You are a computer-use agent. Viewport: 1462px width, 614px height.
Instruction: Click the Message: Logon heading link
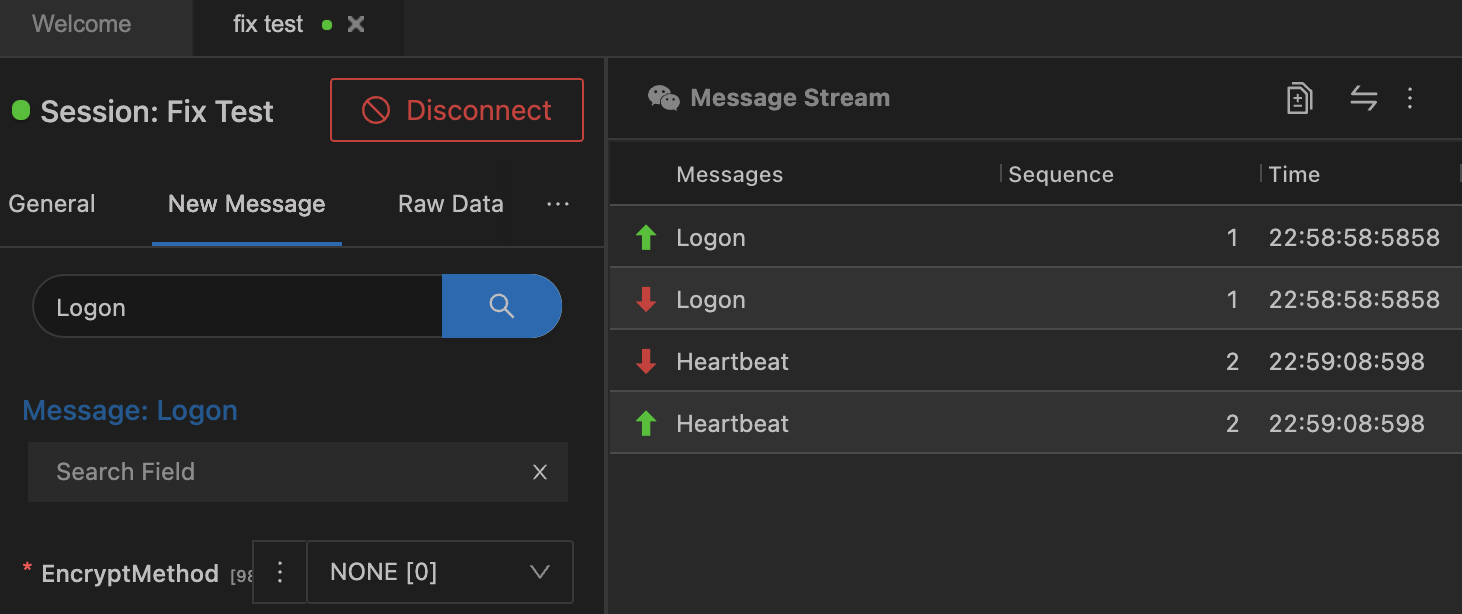click(130, 411)
